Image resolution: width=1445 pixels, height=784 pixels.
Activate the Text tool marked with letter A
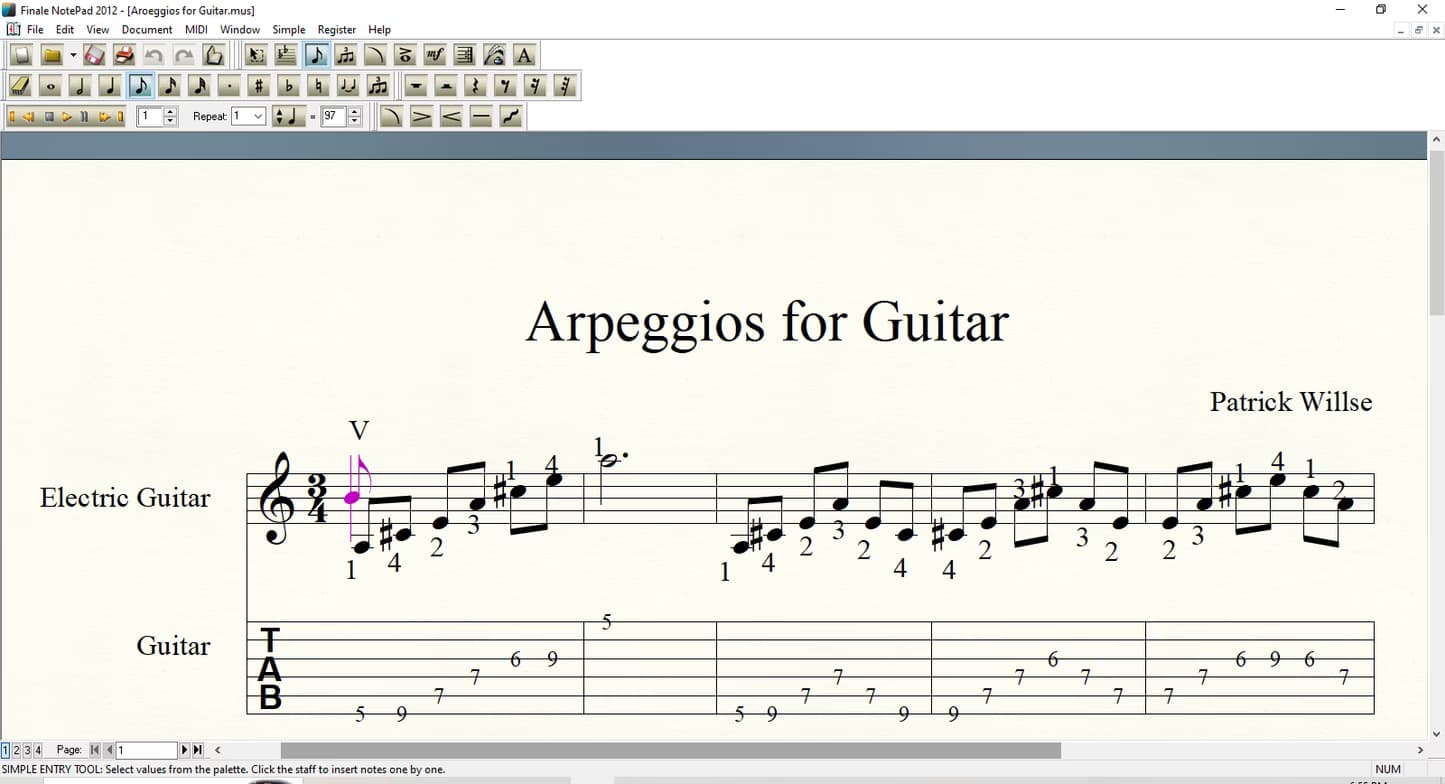pos(524,55)
